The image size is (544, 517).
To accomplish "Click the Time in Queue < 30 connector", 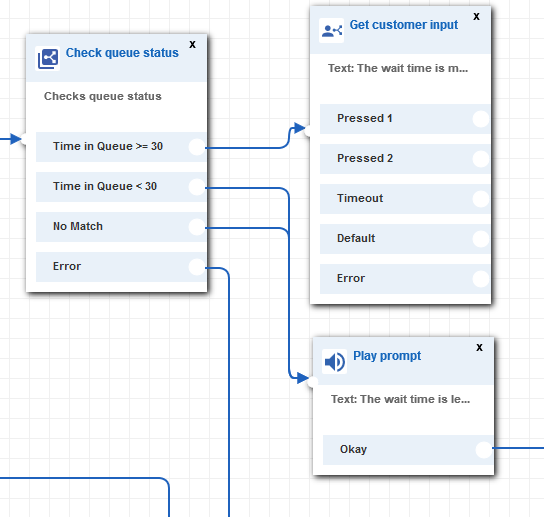I will pos(197,187).
